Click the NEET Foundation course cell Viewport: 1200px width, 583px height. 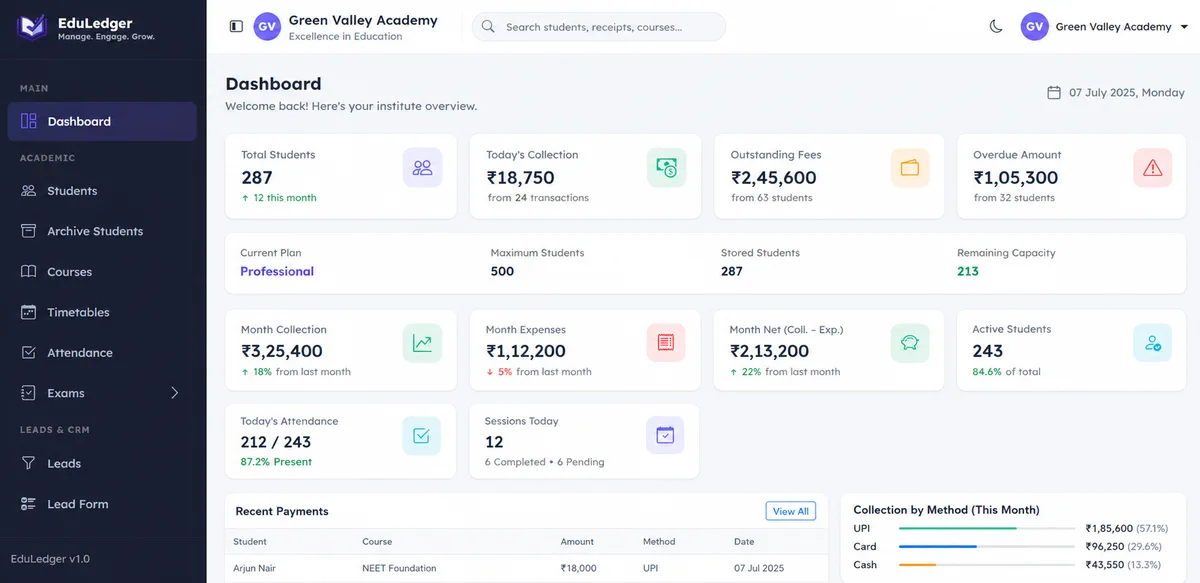click(399, 568)
